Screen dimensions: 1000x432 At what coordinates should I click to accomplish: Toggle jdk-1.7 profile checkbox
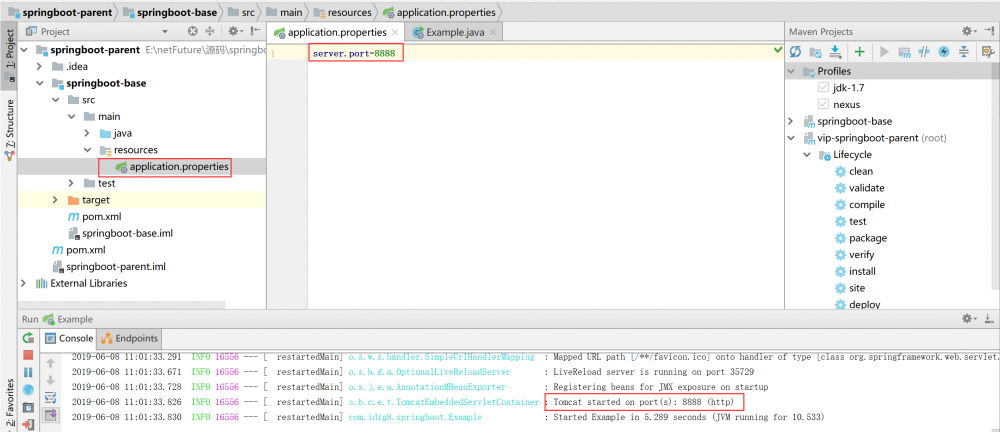click(823, 87)
